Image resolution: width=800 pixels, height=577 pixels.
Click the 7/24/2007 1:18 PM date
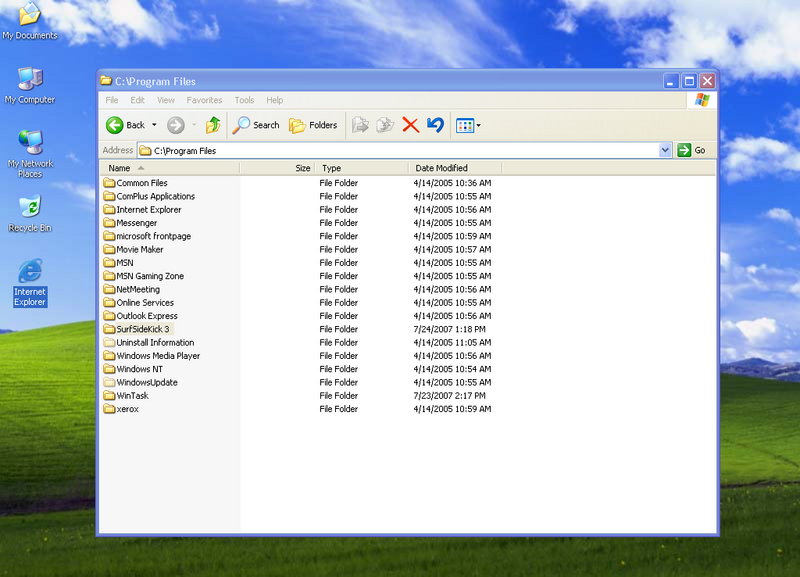(449, 329)
